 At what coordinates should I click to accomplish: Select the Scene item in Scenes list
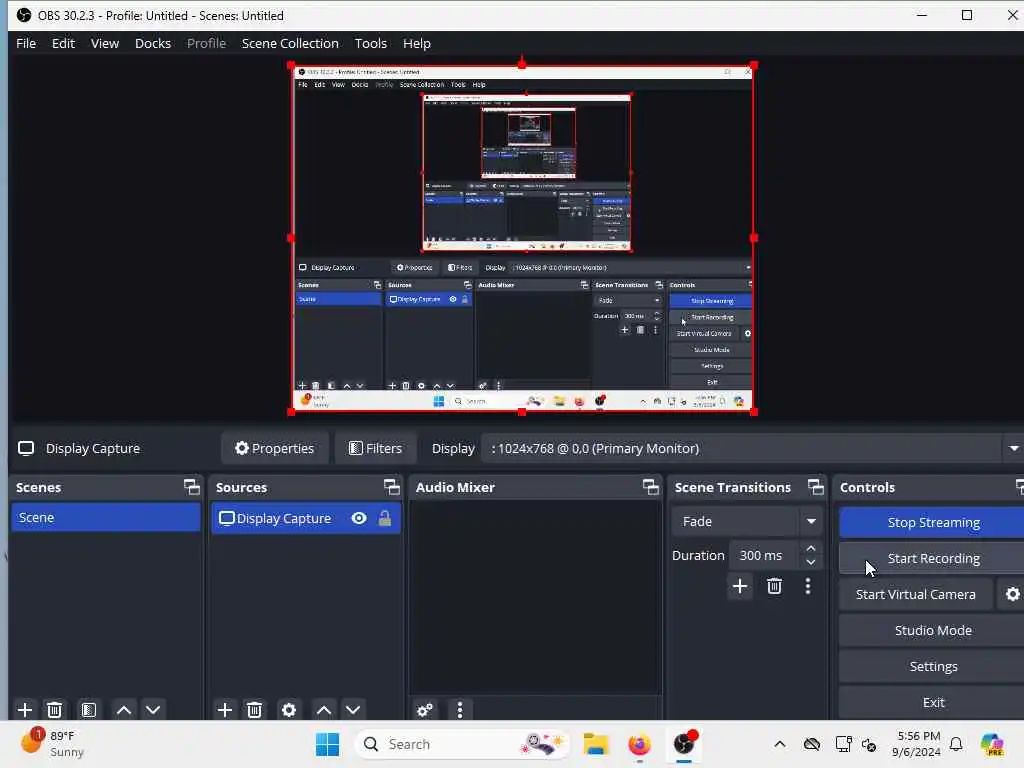(x=106, y=517)
